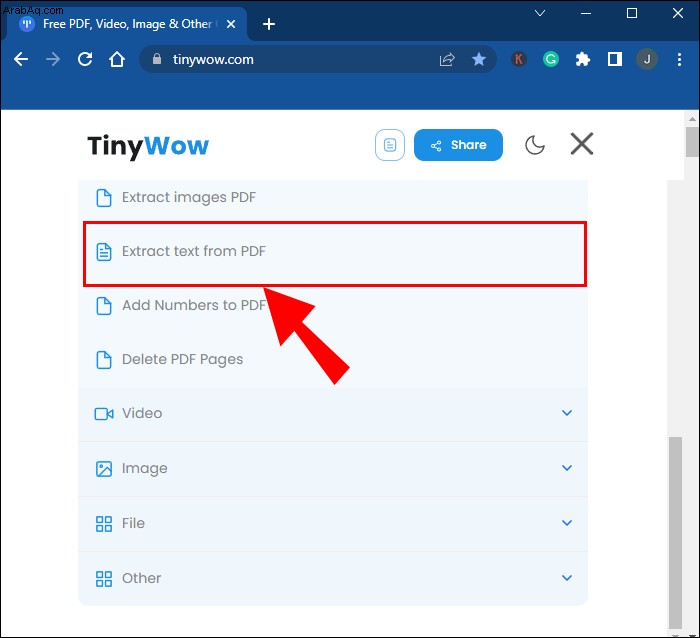
Task: Open the Chrome three-dot menu
Action: point(679,59)
